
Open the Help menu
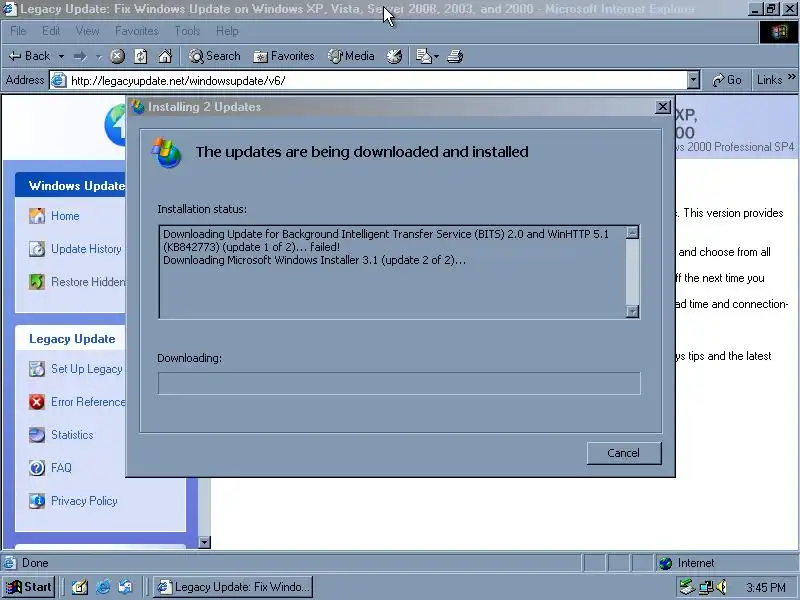[227, 31]
